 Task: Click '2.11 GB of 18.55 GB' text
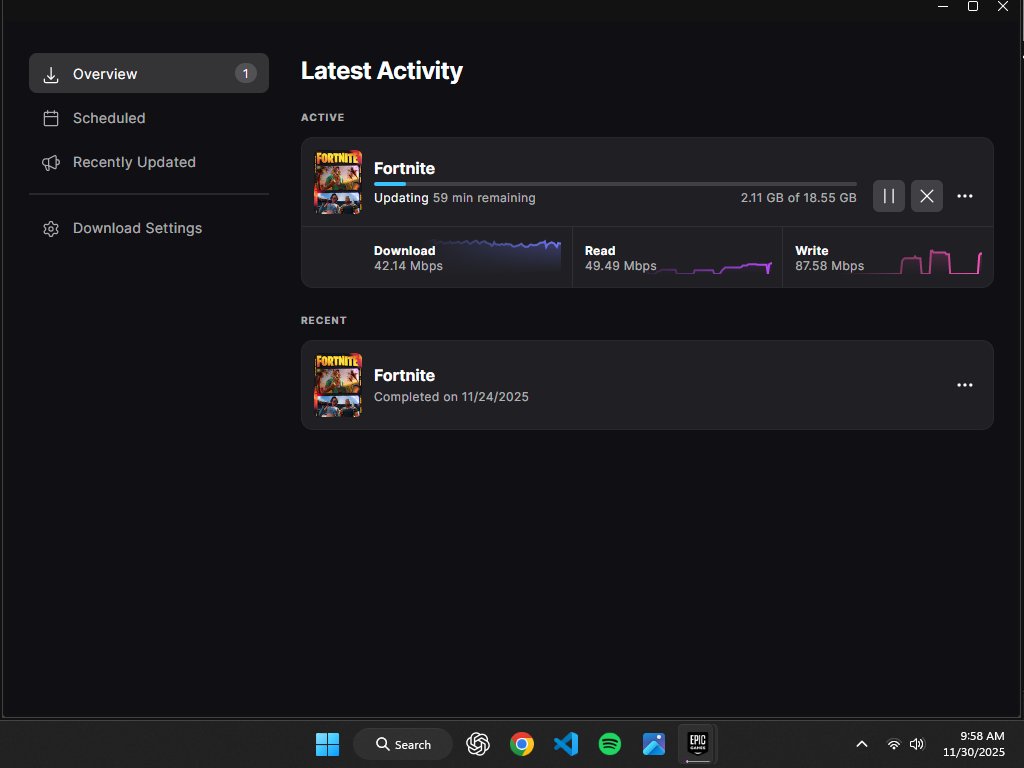(x=798, y=198)
